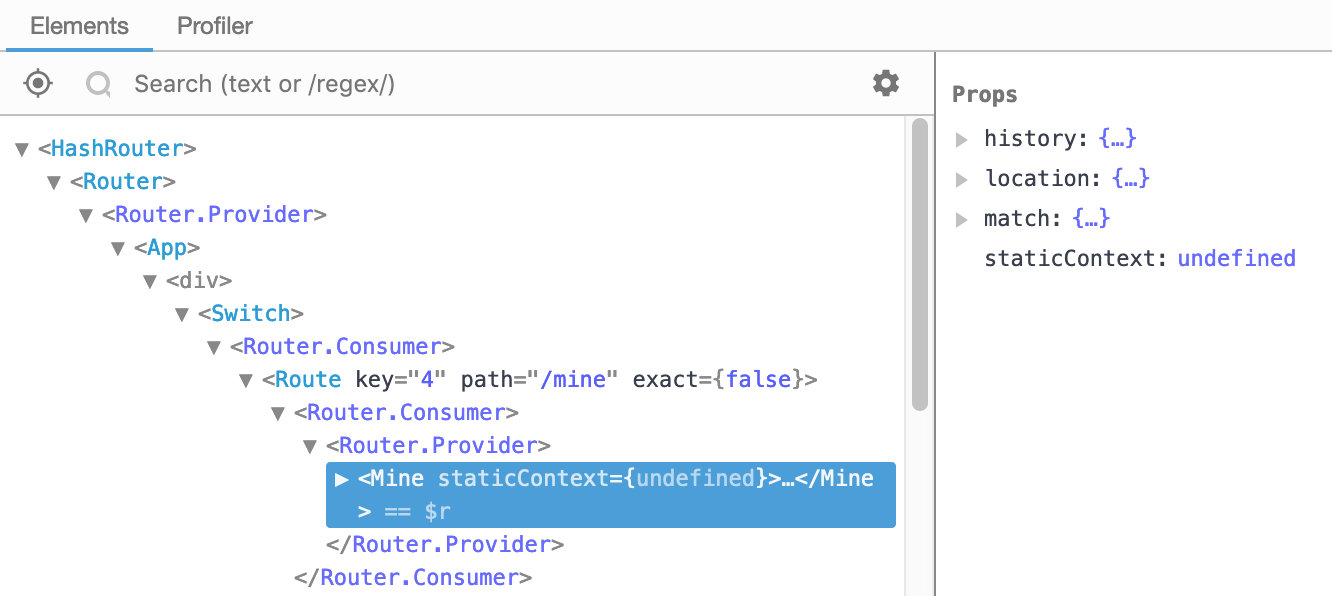
Task: Expand the history prop
Action: [962, 139]
